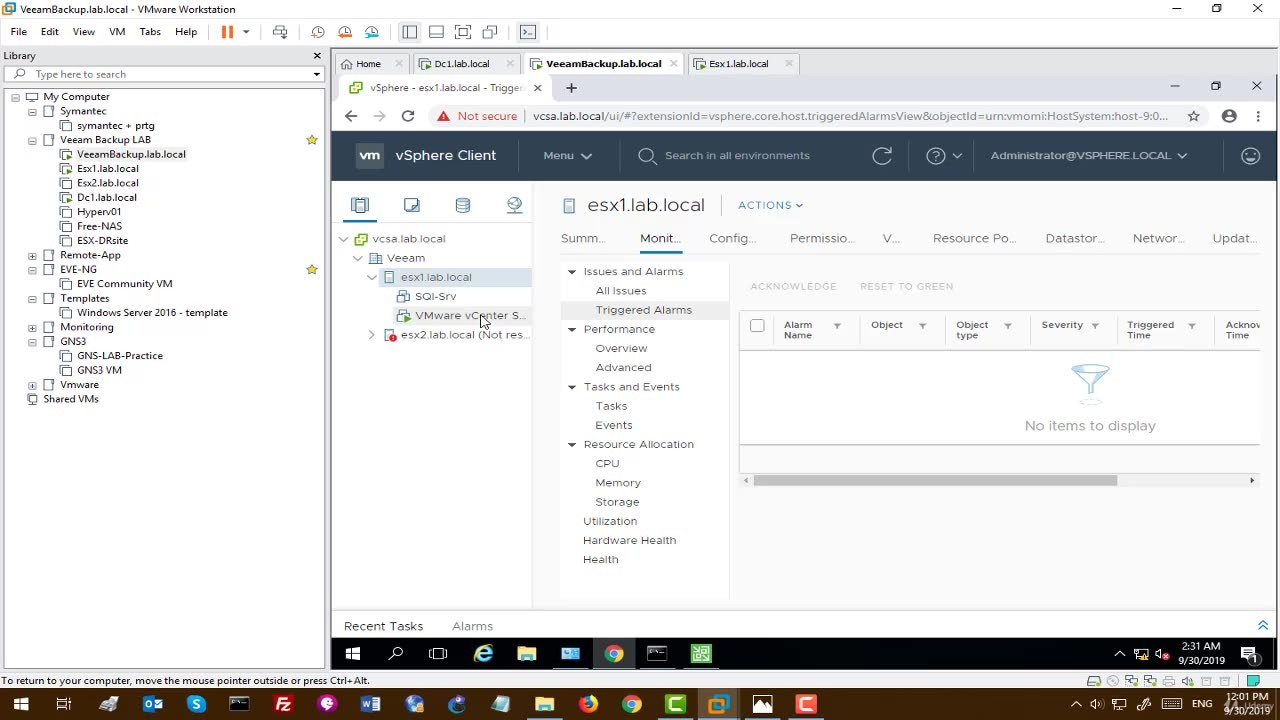This screenshot has height=720, width=1280.
Task: Expand the Recent Tasks bottom panel
Action: (x=1262, y=626)
